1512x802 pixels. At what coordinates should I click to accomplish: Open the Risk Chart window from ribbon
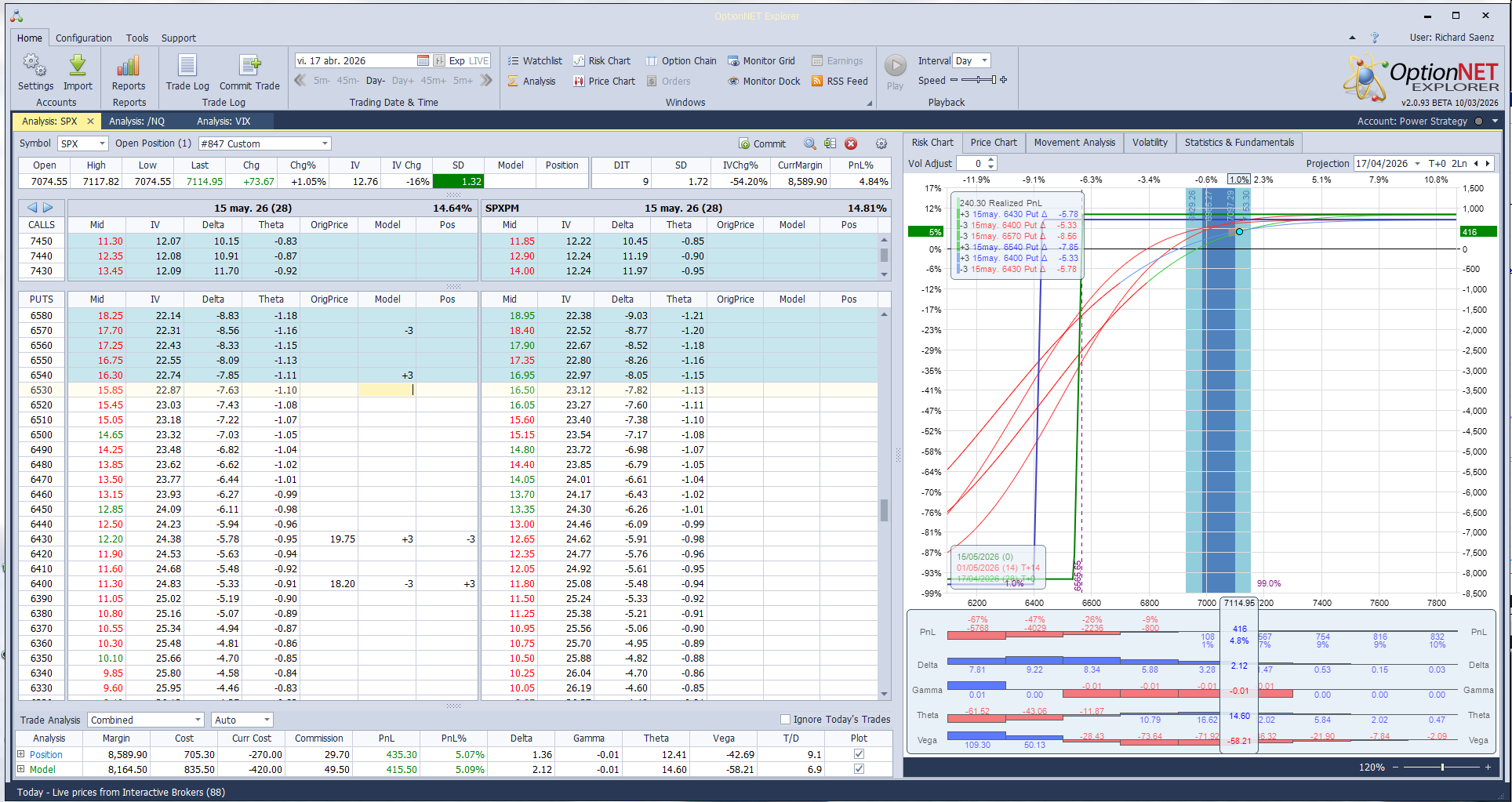click(x=602, y=60)
